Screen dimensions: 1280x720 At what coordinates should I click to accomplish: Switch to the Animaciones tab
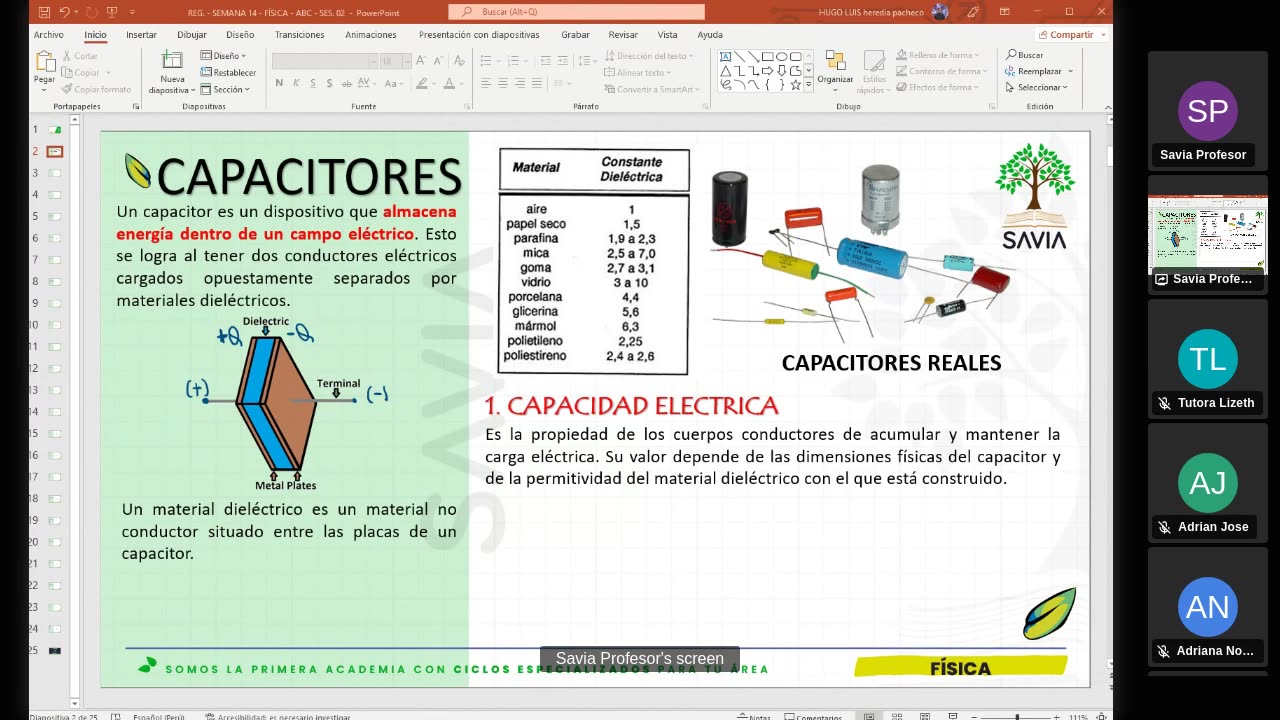[370, 34]
